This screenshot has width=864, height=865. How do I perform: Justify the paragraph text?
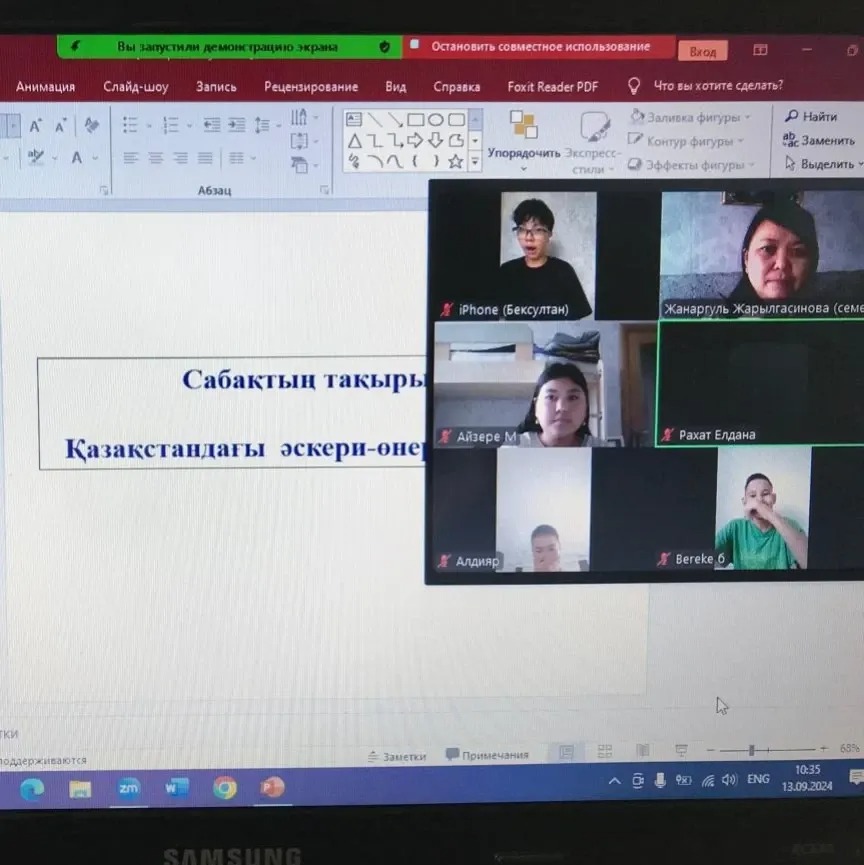[x=205, y=158]
